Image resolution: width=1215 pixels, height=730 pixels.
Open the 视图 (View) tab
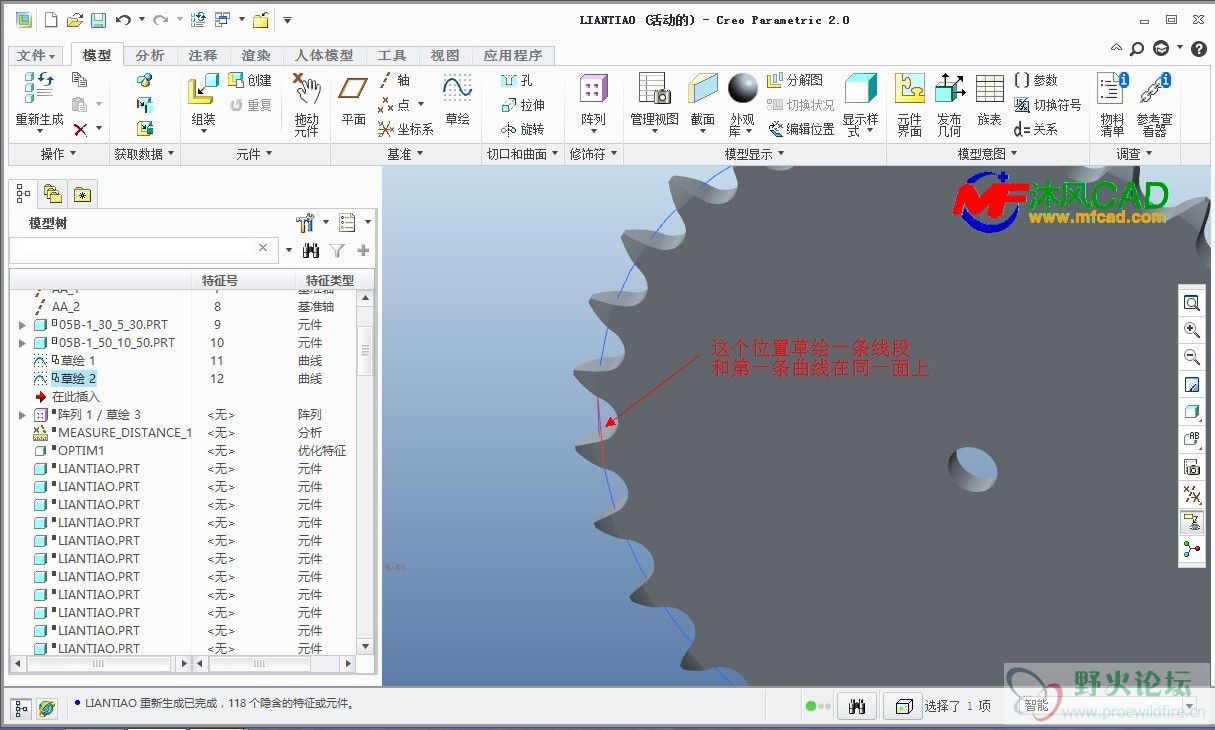(x=445, y=56)
